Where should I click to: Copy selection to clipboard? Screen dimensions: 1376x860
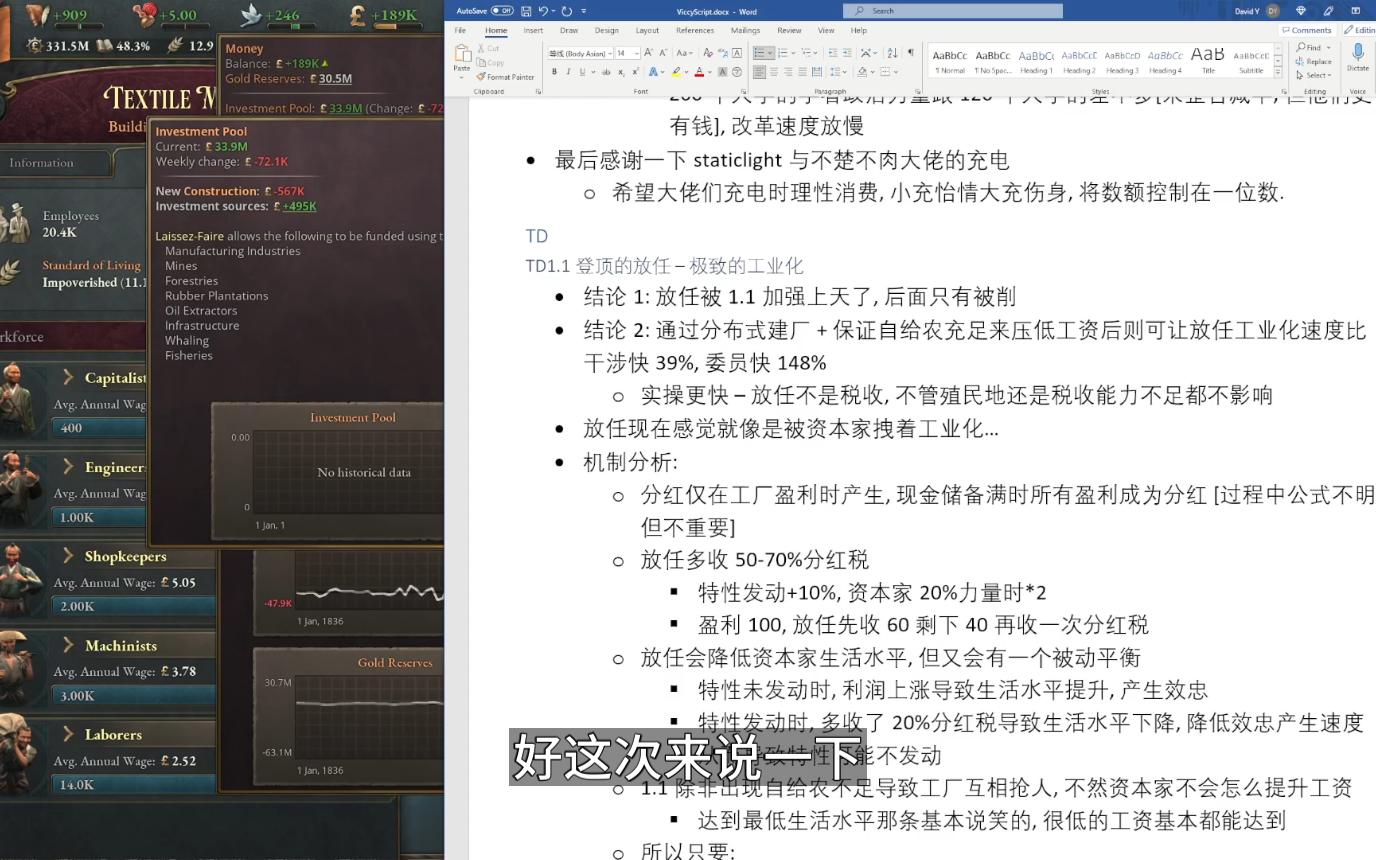point(491,63)
